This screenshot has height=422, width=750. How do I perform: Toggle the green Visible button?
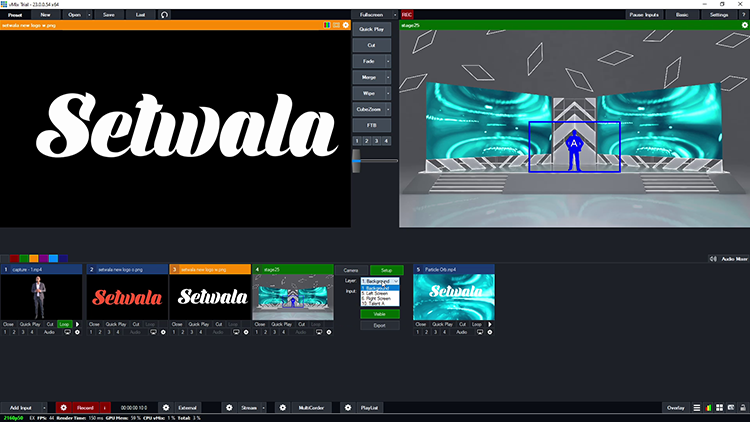click(x=380, y=313)
